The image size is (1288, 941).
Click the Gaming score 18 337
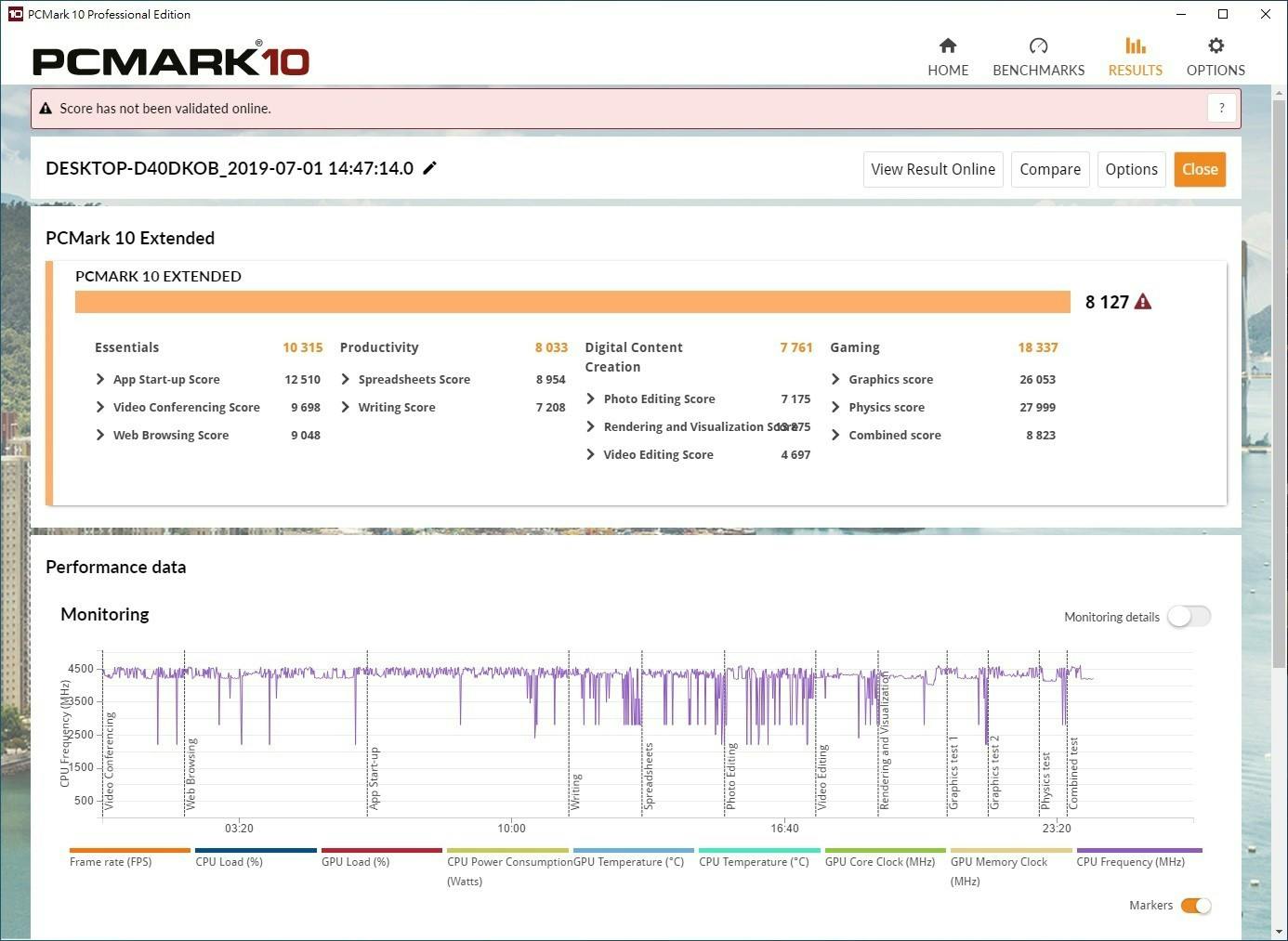pos(1038,347)
